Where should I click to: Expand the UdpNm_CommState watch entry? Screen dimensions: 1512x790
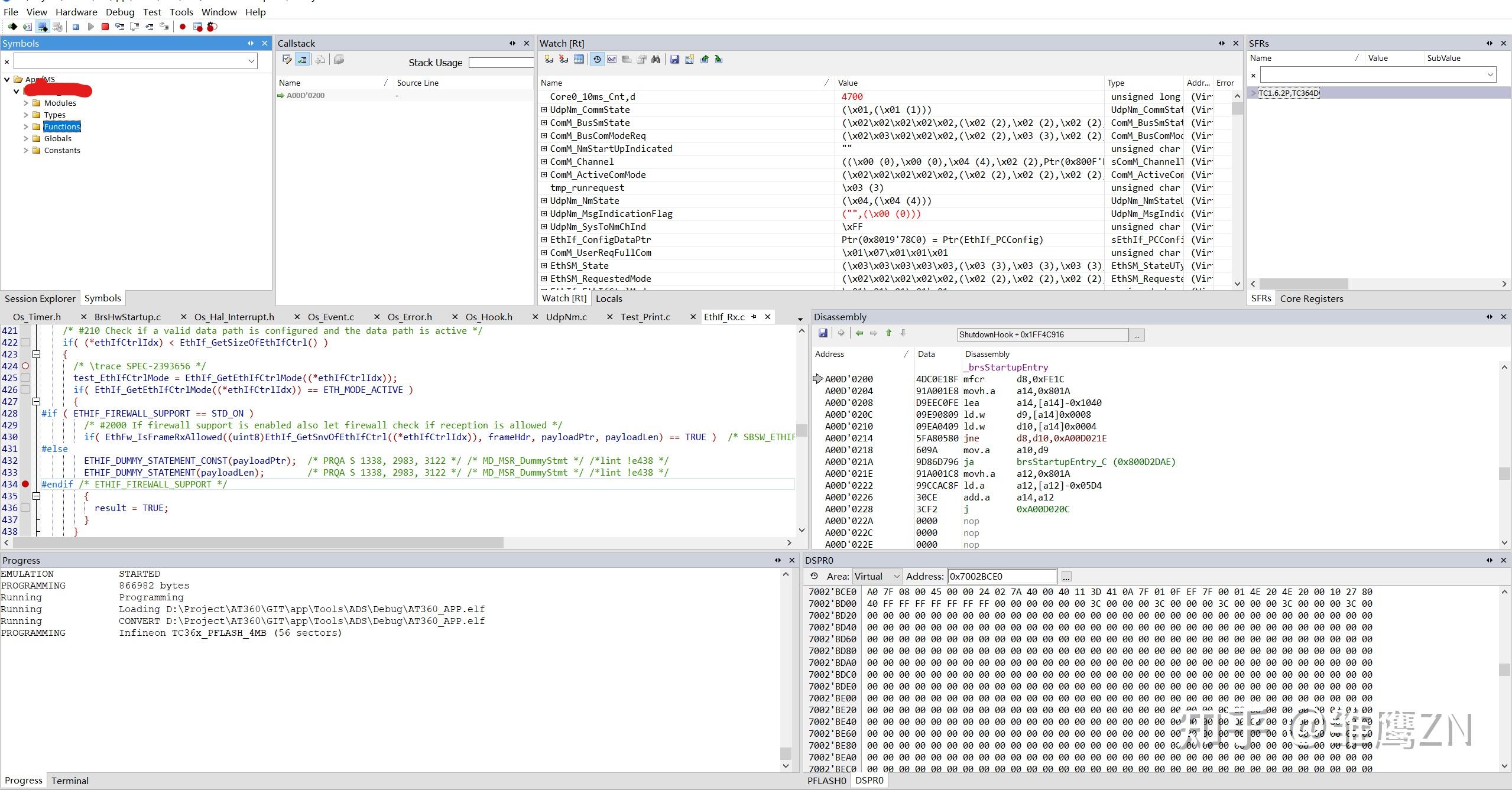[544, 109]
